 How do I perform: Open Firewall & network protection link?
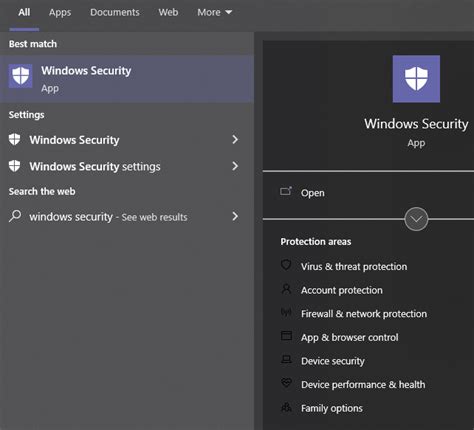click(x=364, y=314)
